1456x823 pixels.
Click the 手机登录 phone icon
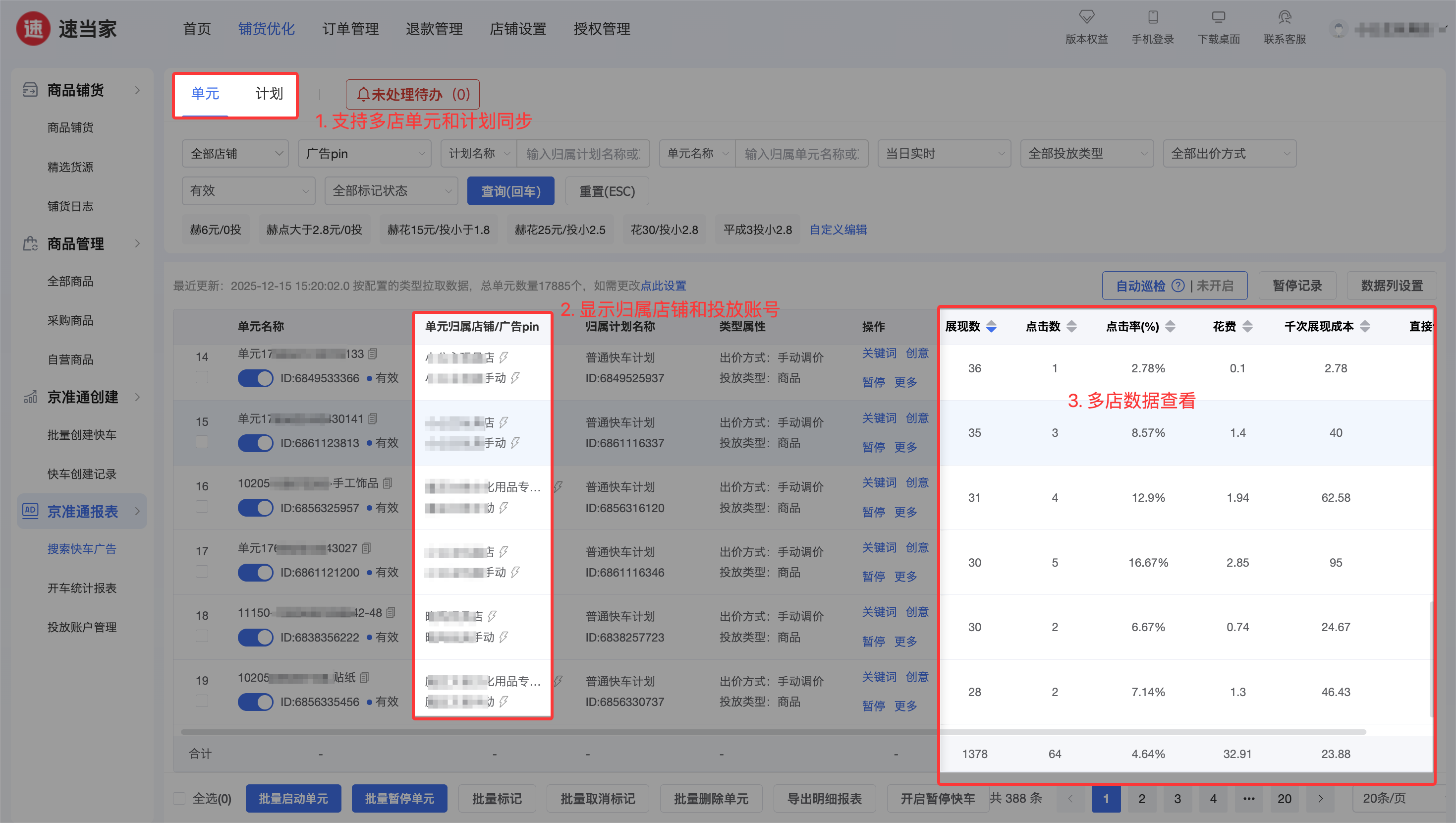1153,17
